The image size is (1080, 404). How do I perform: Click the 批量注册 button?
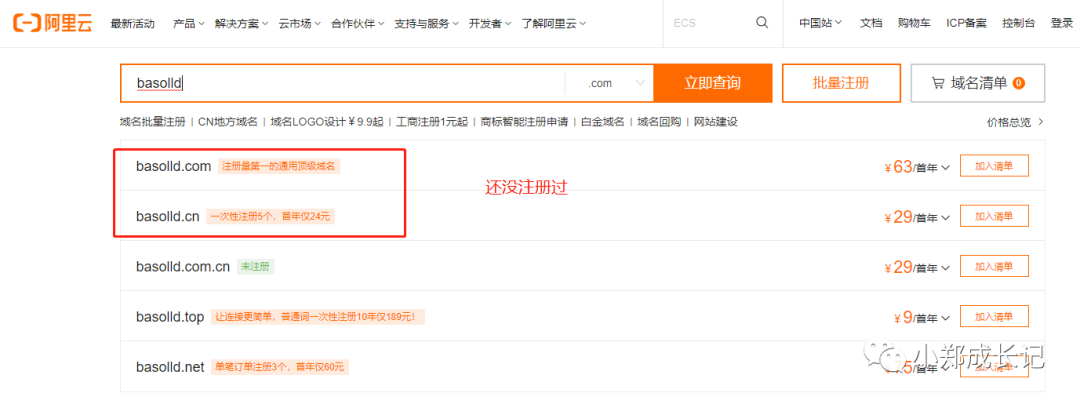pyautogui.click(x=840, y=84)
